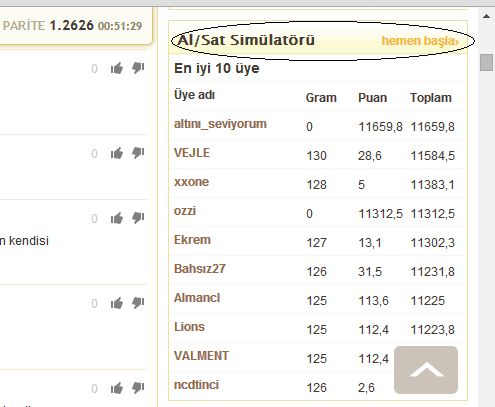
Task: Like the first comment with thumbs up
Action: 117,68
